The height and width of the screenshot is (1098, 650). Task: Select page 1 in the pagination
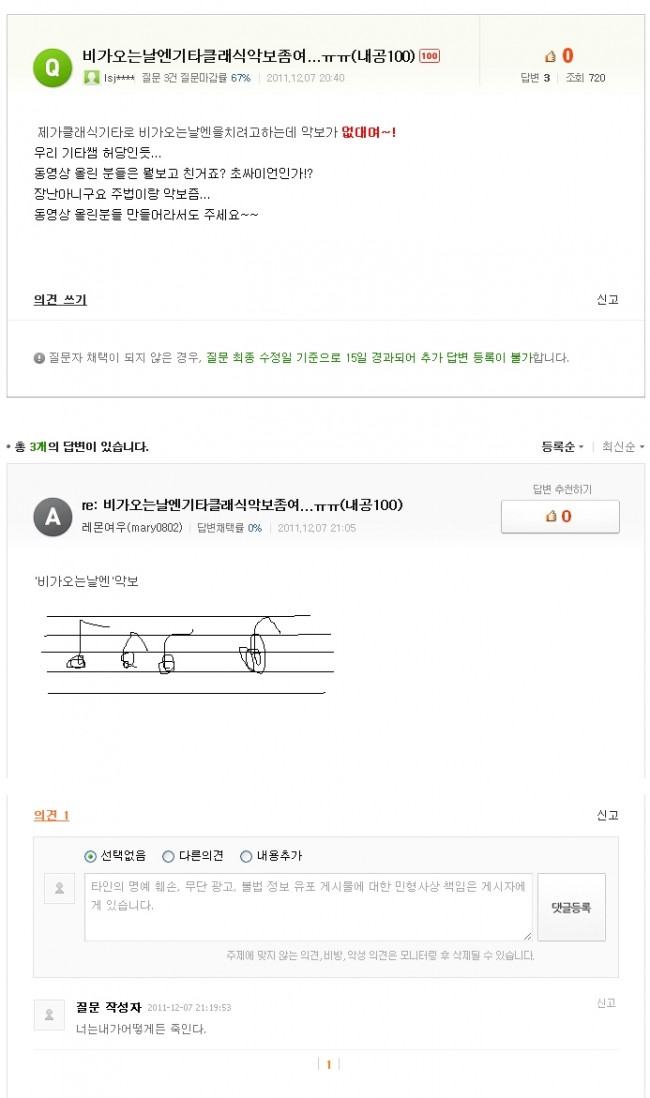pyautogui.click(x=328, y=1065)
